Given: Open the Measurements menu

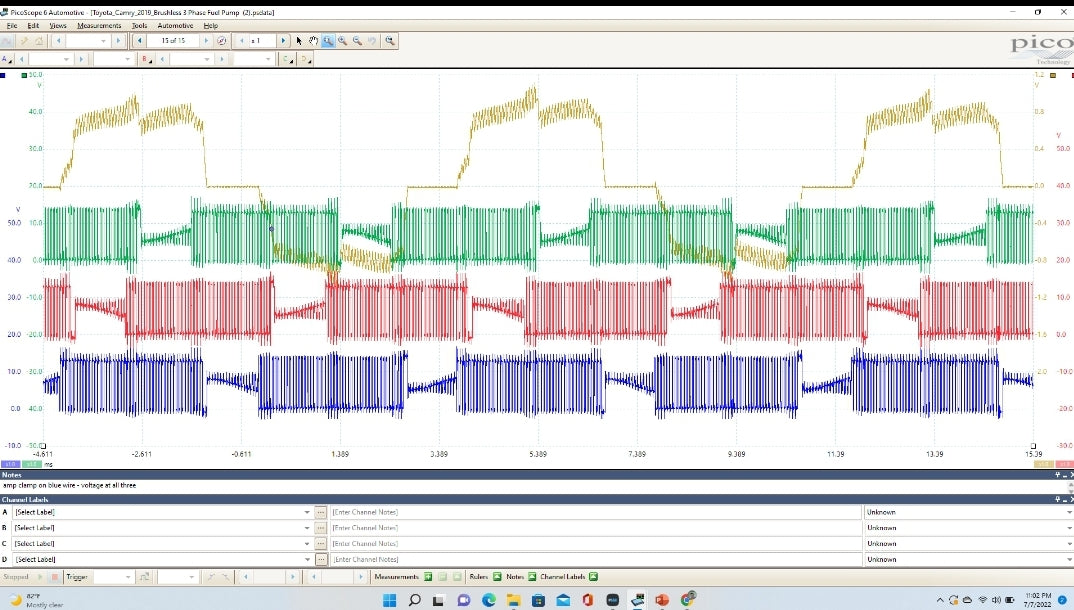Looking at the screenshot, I should (x=99, y=25).
